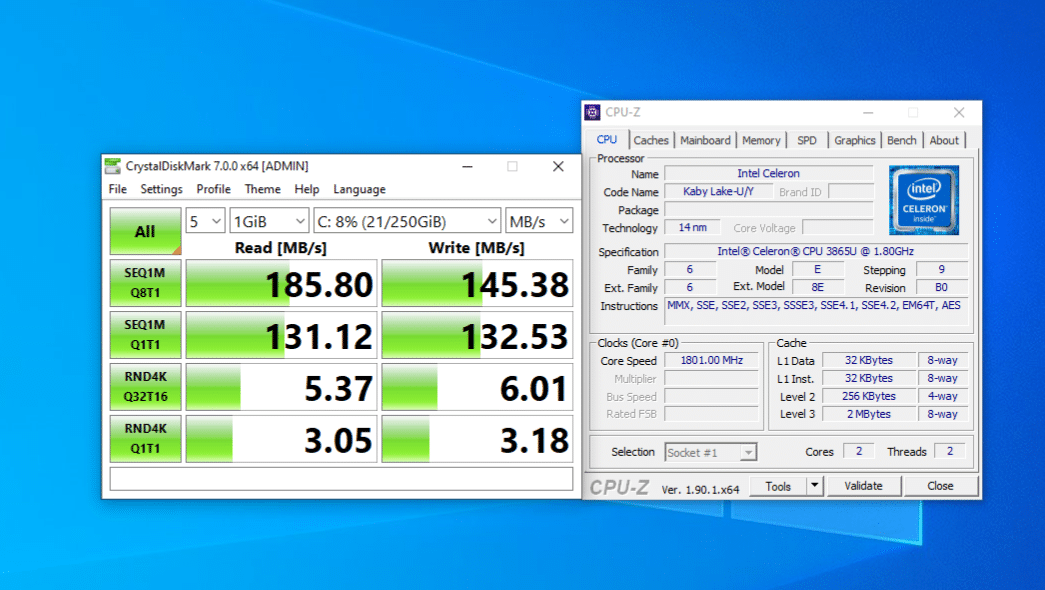This screenshot has width=1045, height=590.
Task: Start the RND4K Q32T16 test
Action: (145, 387)
